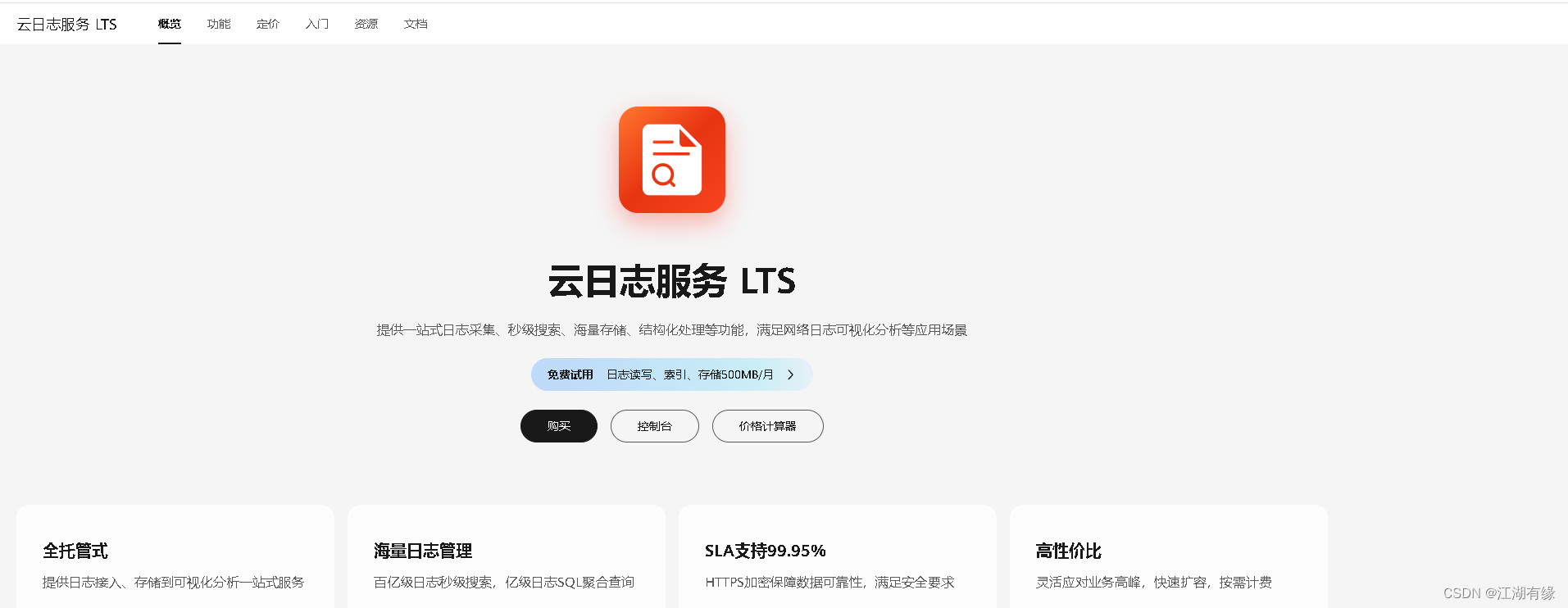The width and height of the screenshot is (1568, 608).
Task: Open the 价格计算器 button
Action: [x=768, y=426]
